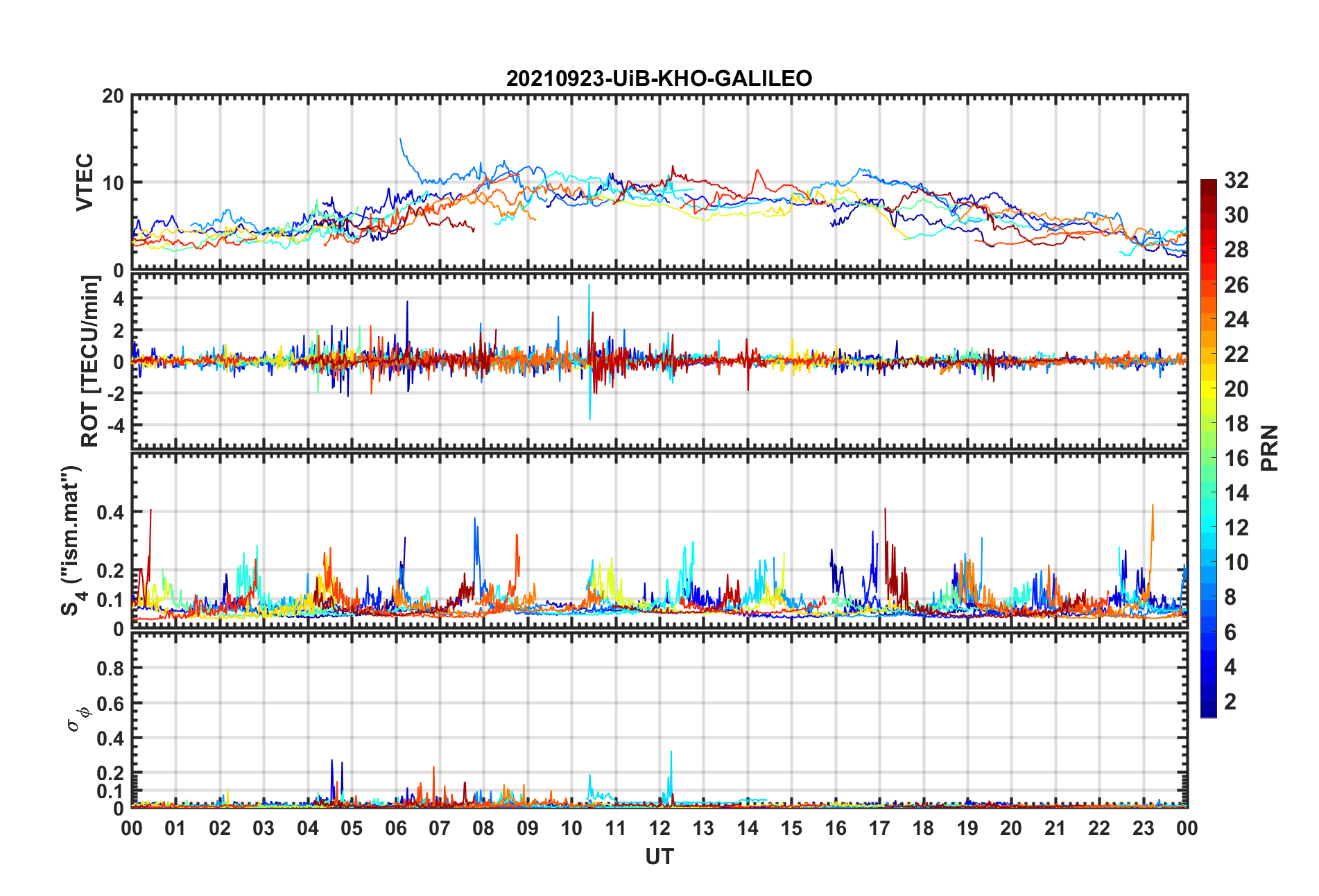Click the S4 ("ism.mat") axis label

(x=71, y=540)
